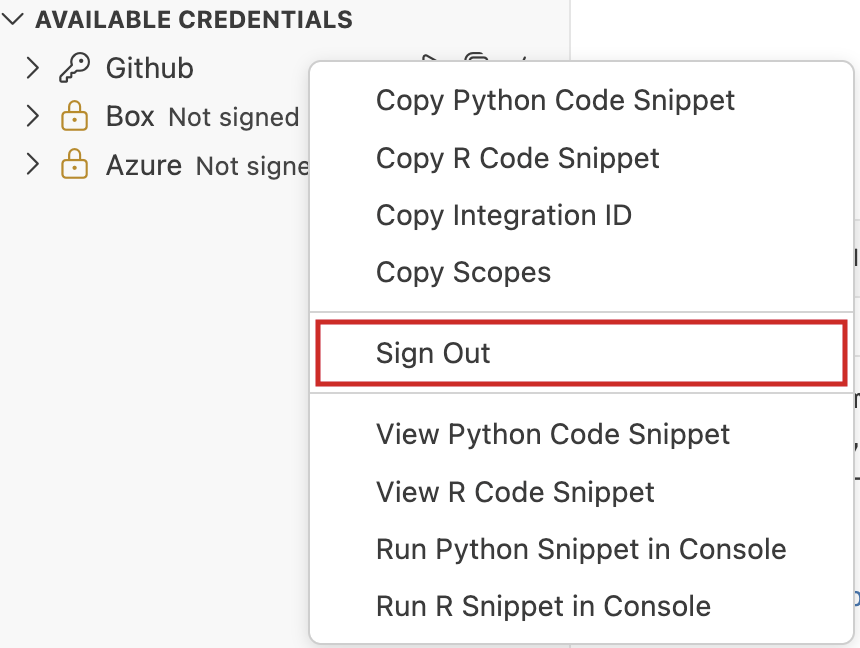Viewport: 860px width, 648px height.
Task: Choose Copy Python Code Snippet
Action: tap(555, 100)
